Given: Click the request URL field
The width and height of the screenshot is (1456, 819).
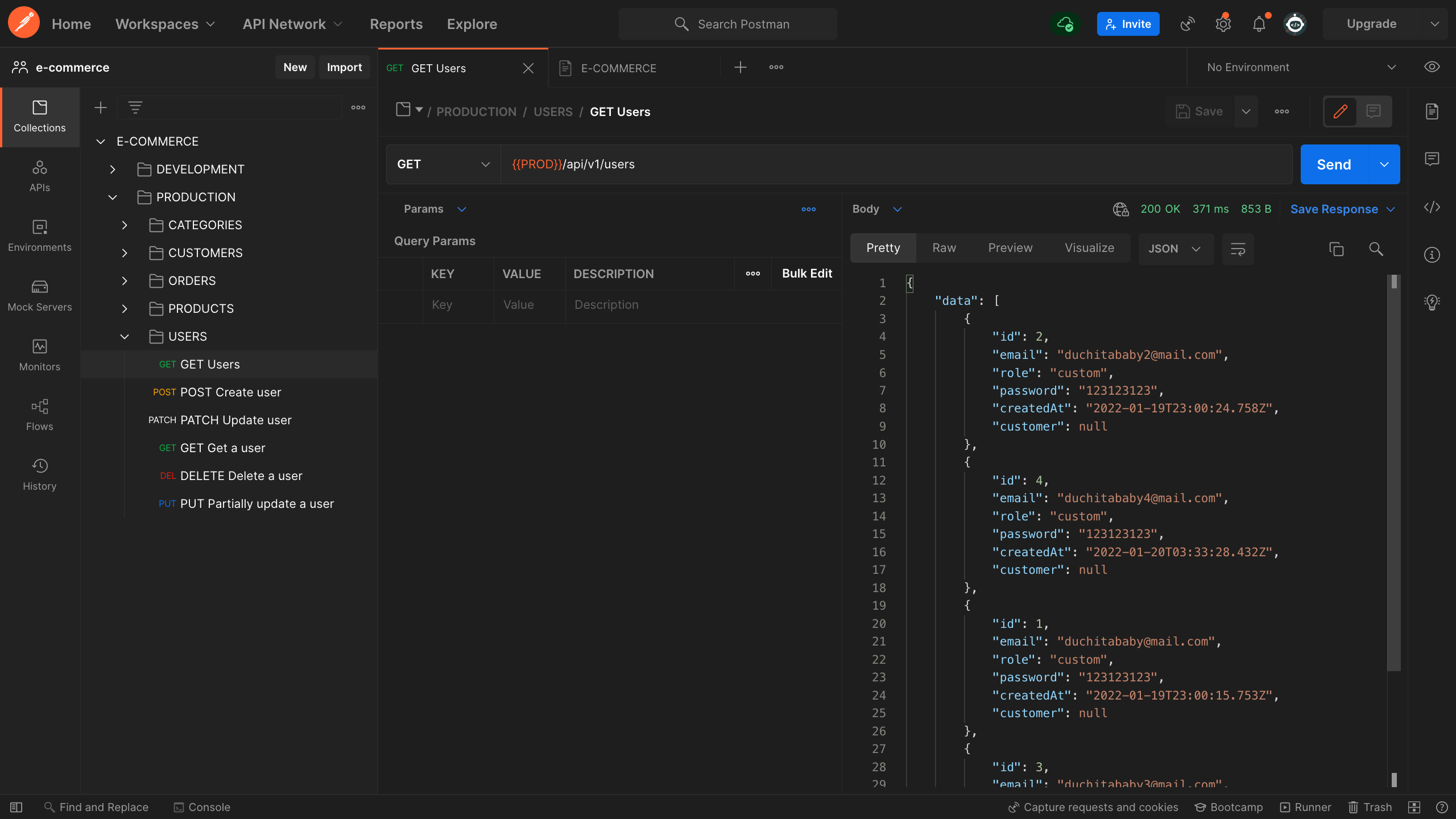Looking at the screenshot, I should point(896,164).
